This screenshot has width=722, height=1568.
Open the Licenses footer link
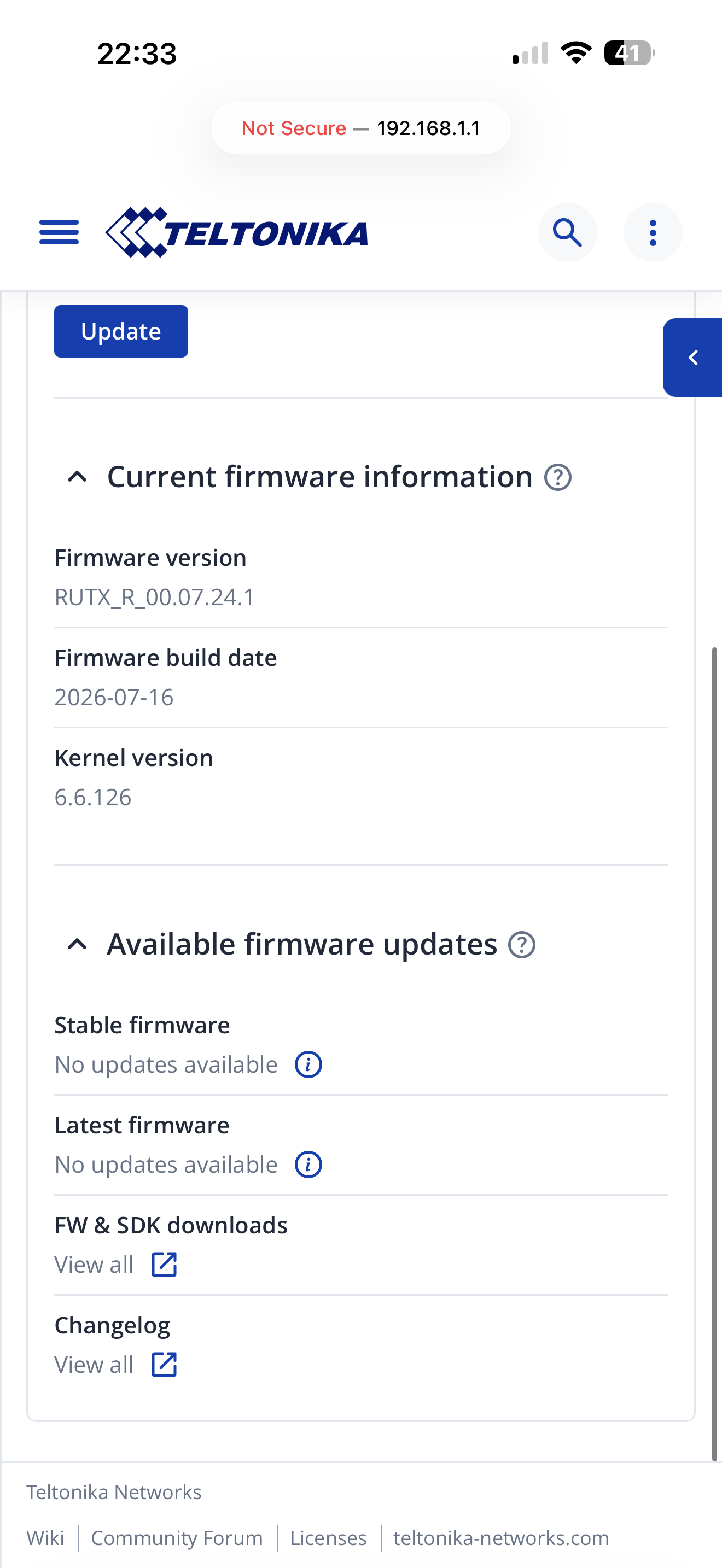point(328,1538)
